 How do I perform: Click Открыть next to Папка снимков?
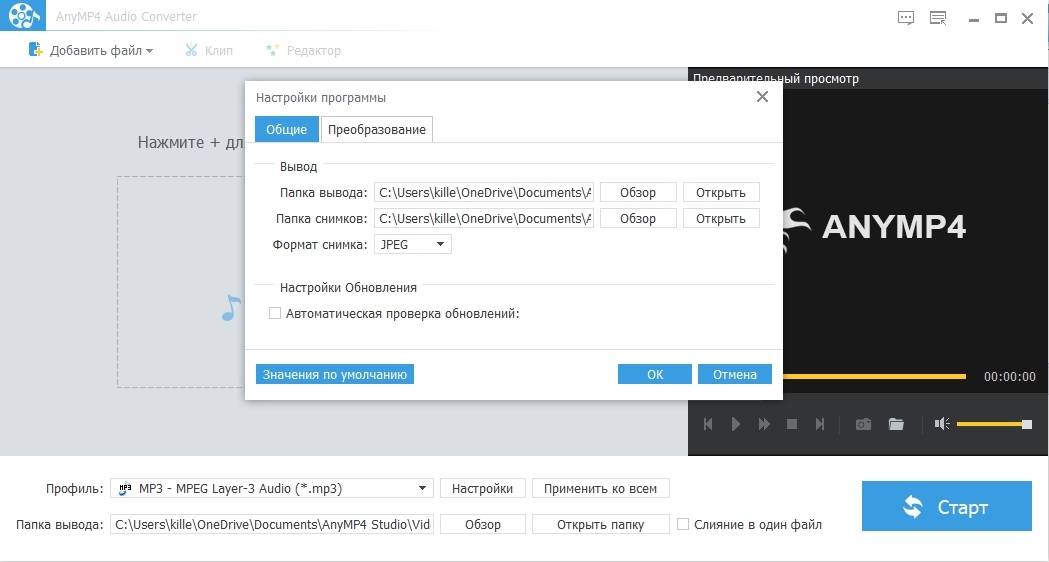coord(721,219)
